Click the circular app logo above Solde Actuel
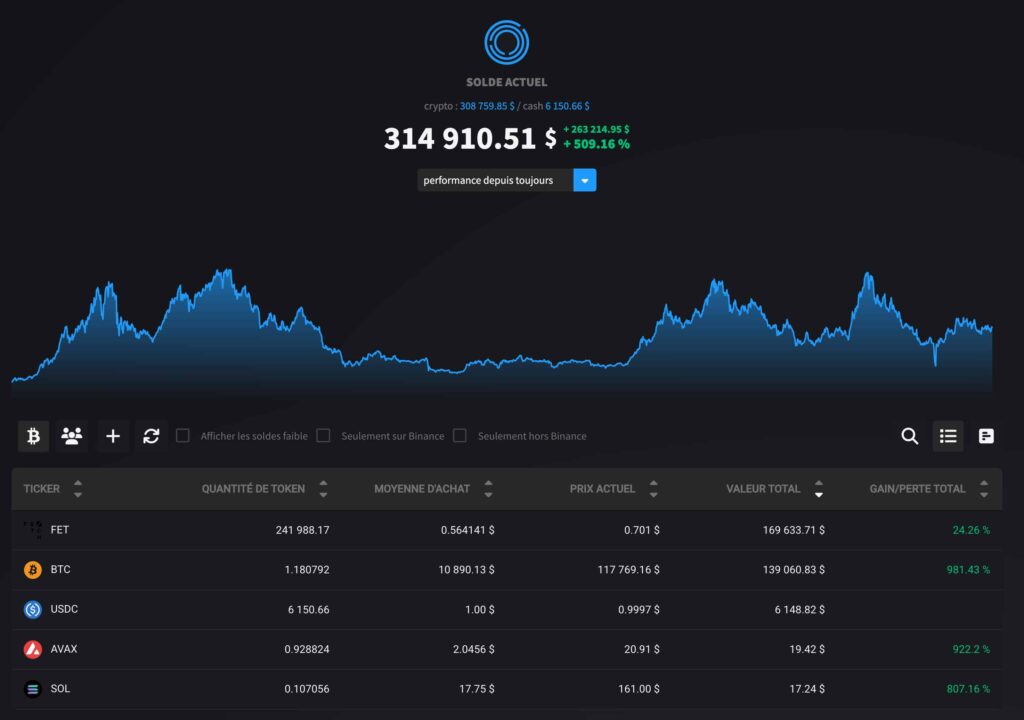 [x=506, y=42]
